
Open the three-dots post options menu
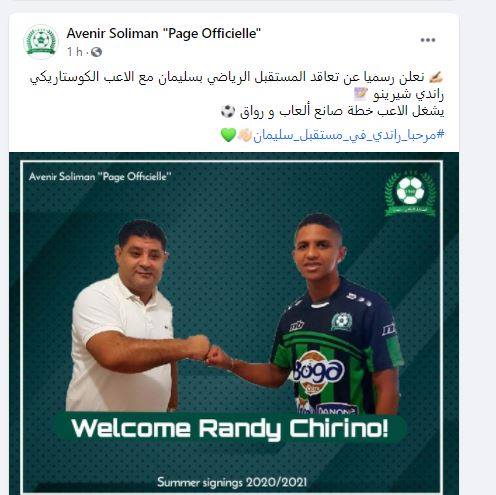coord(428,40)
